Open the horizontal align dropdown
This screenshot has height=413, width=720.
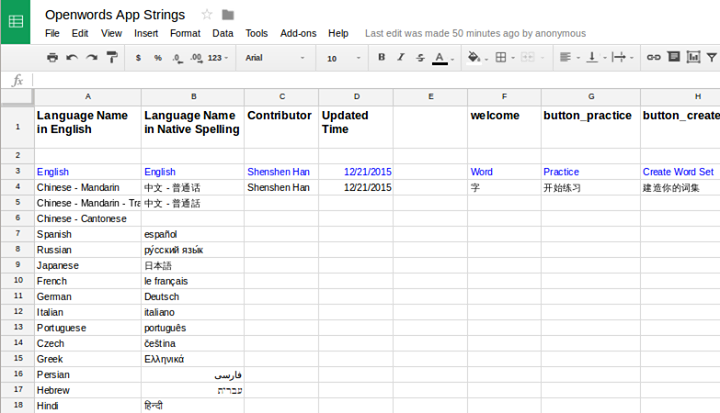pos(570,57)
